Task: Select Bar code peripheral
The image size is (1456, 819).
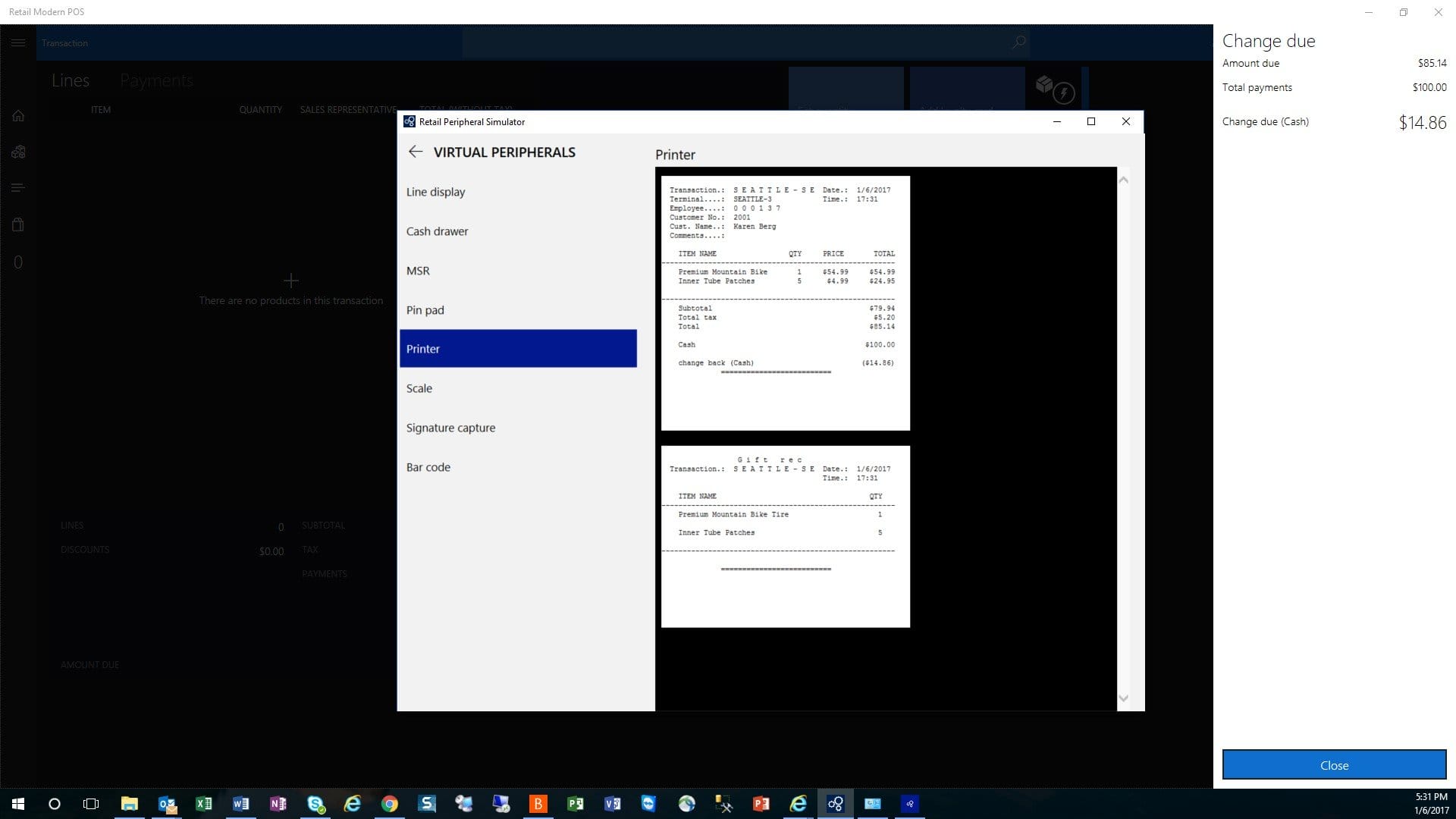Action: pos(428,467)
